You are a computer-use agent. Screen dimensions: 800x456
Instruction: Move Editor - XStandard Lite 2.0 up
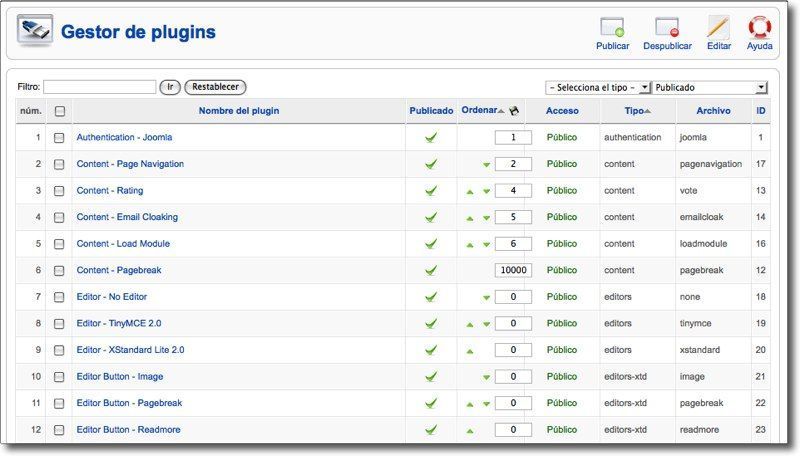470,351
